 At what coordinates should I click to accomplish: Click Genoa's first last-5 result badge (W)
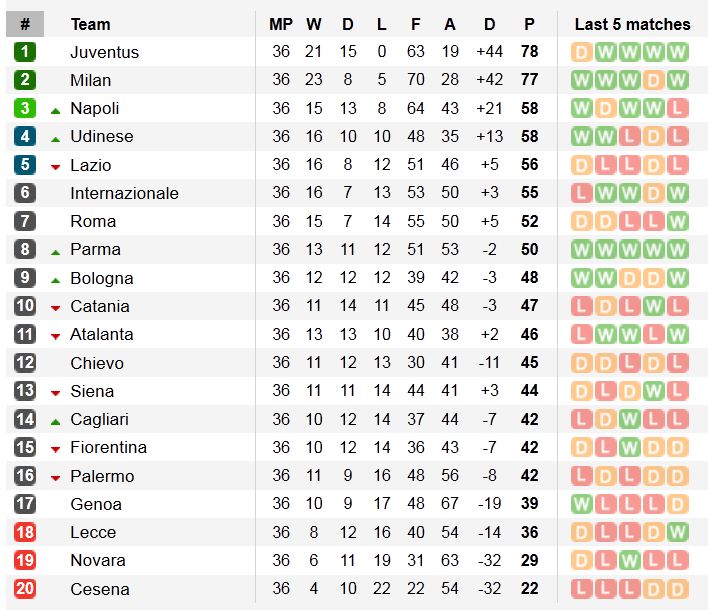tap(582, 504)
